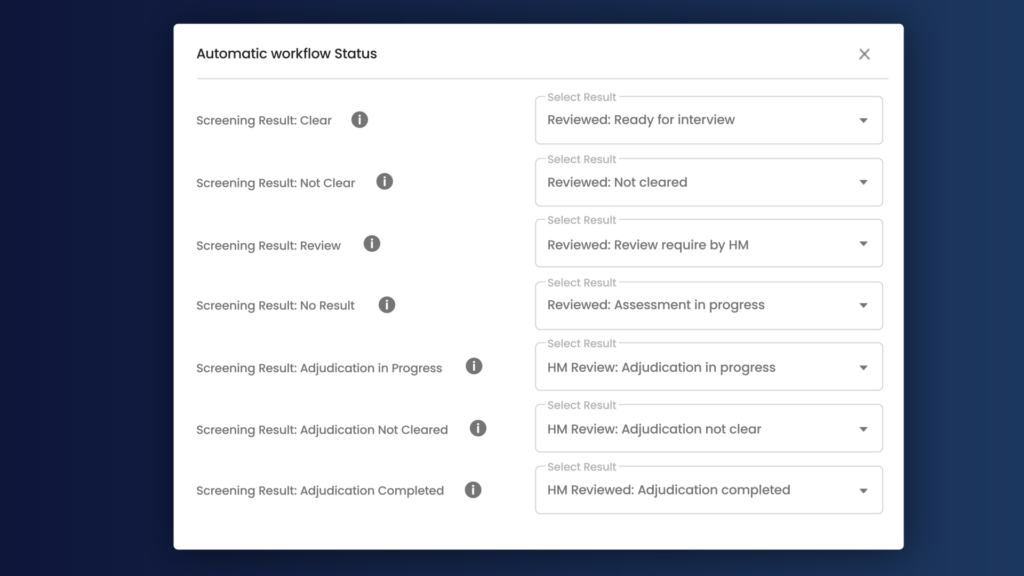Click info icon for Adjudication in Progress
The width and height of the screenshot is (1024, 576).
474,367
